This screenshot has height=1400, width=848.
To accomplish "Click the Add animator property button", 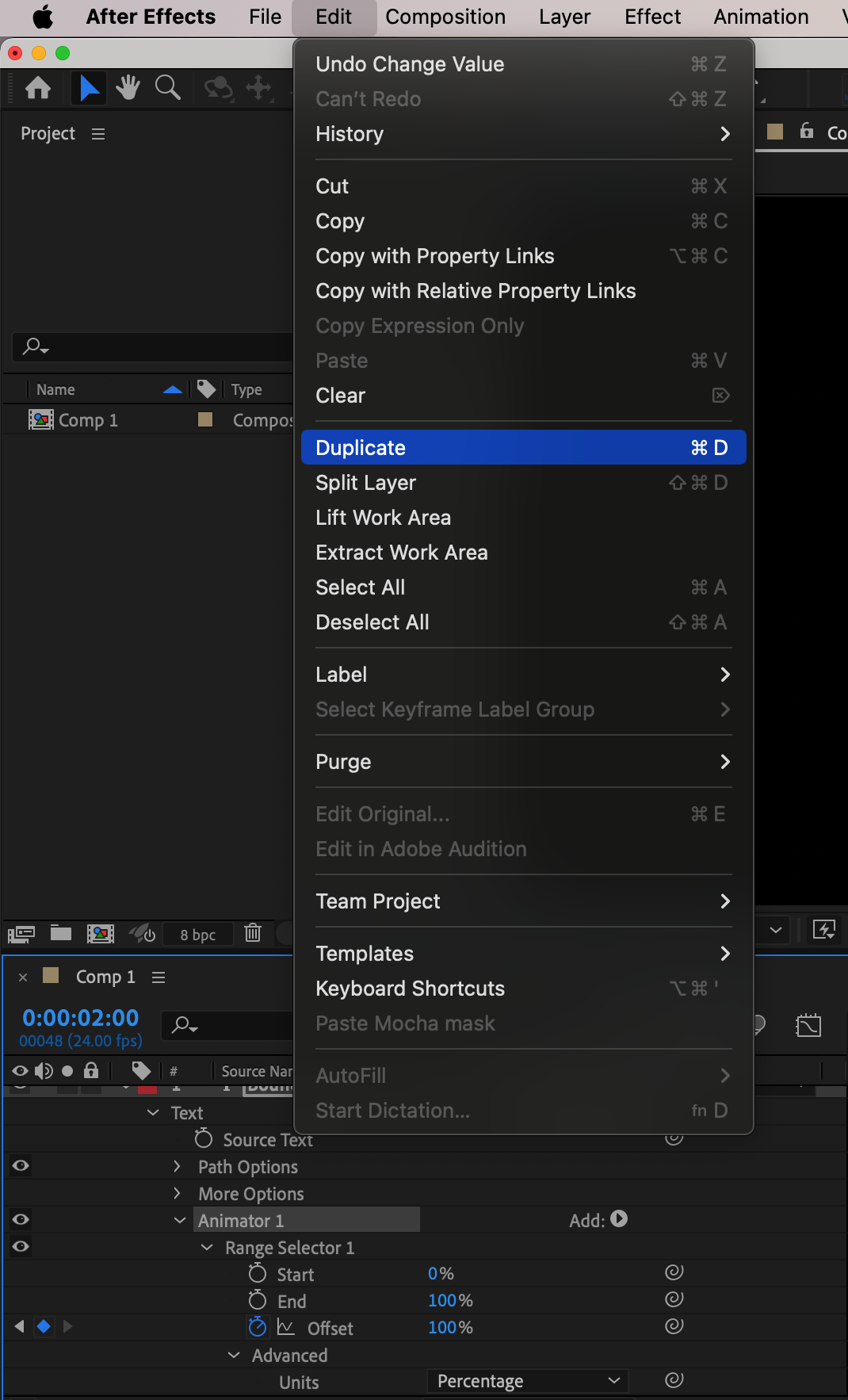I will tap(620, 1219).
